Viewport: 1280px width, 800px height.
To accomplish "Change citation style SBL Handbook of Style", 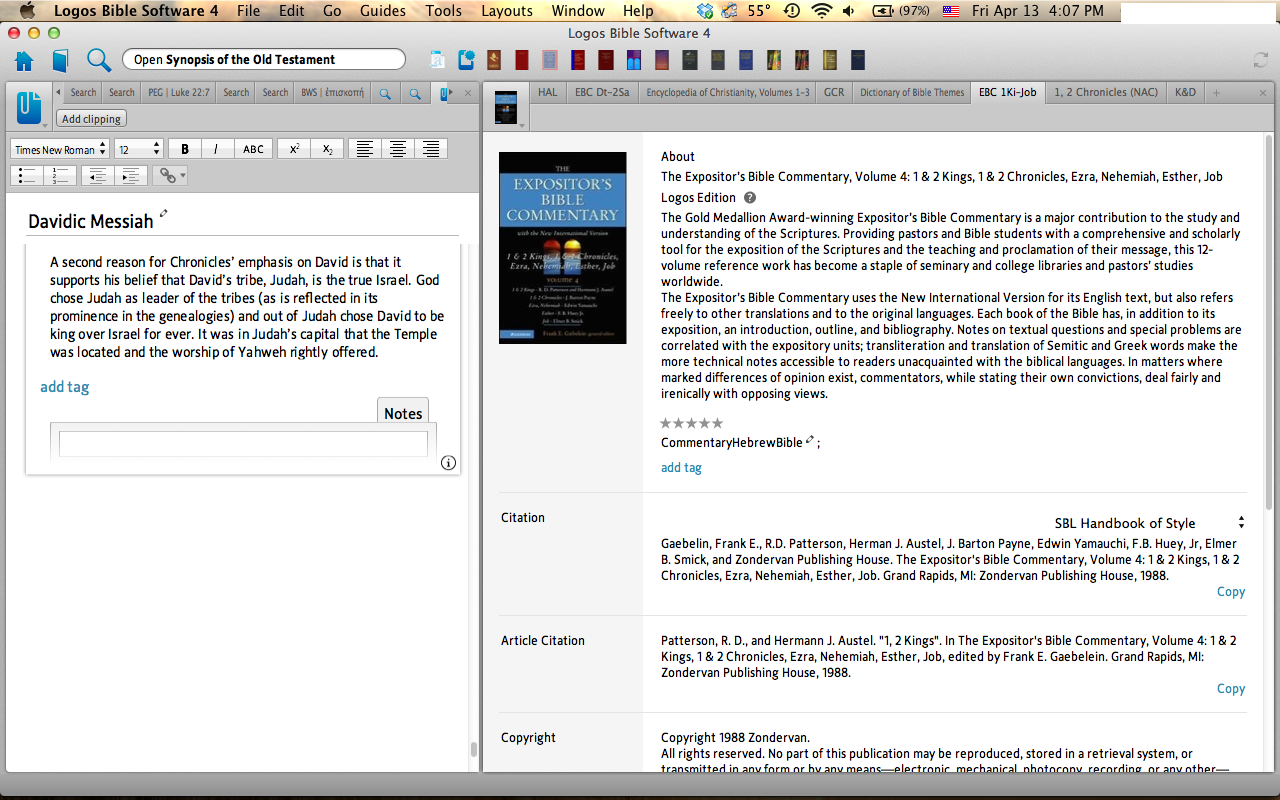I will coord(1149,523).
